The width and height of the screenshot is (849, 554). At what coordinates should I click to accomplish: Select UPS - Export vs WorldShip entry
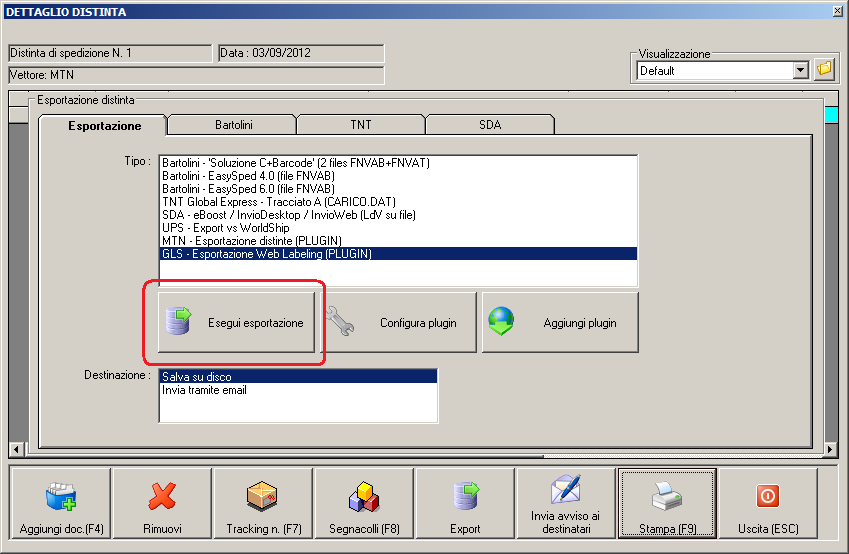tap(398, 227)
